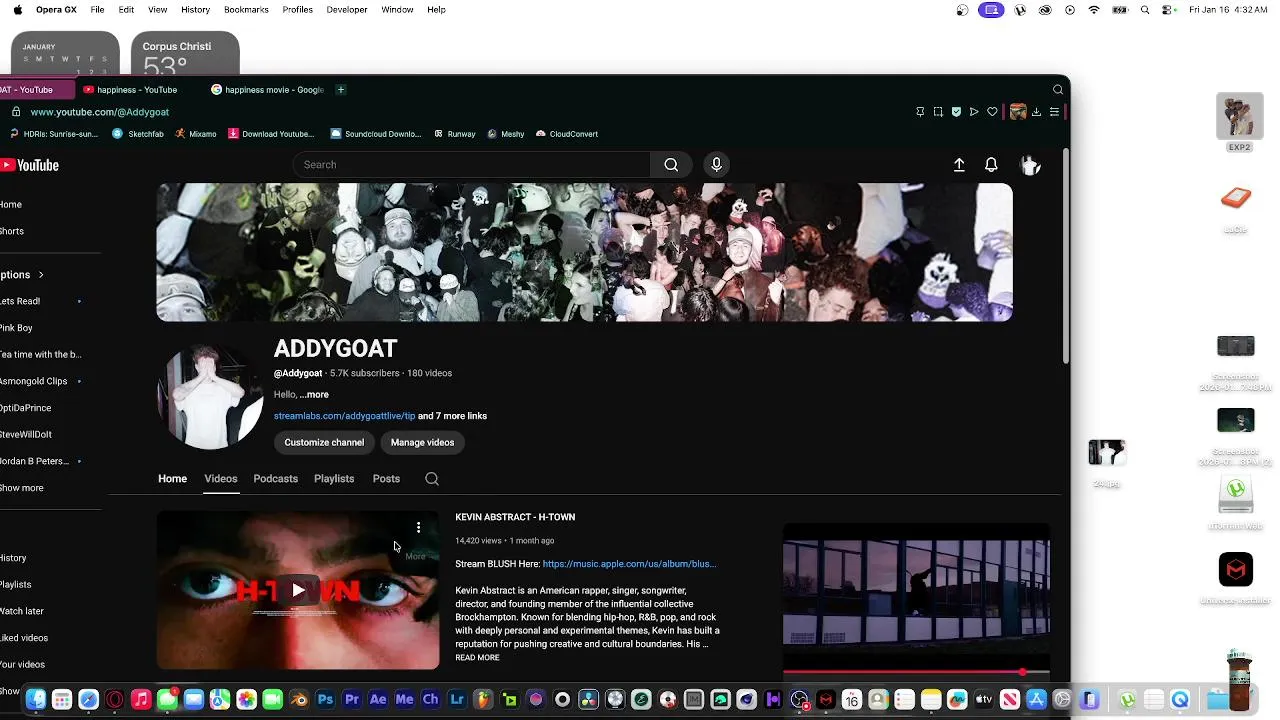Image resolution: width=1280 pixels, height=720 pixels.
Task: Open the Corpus Christi weather widget
Action: click(x=185, y=54)
